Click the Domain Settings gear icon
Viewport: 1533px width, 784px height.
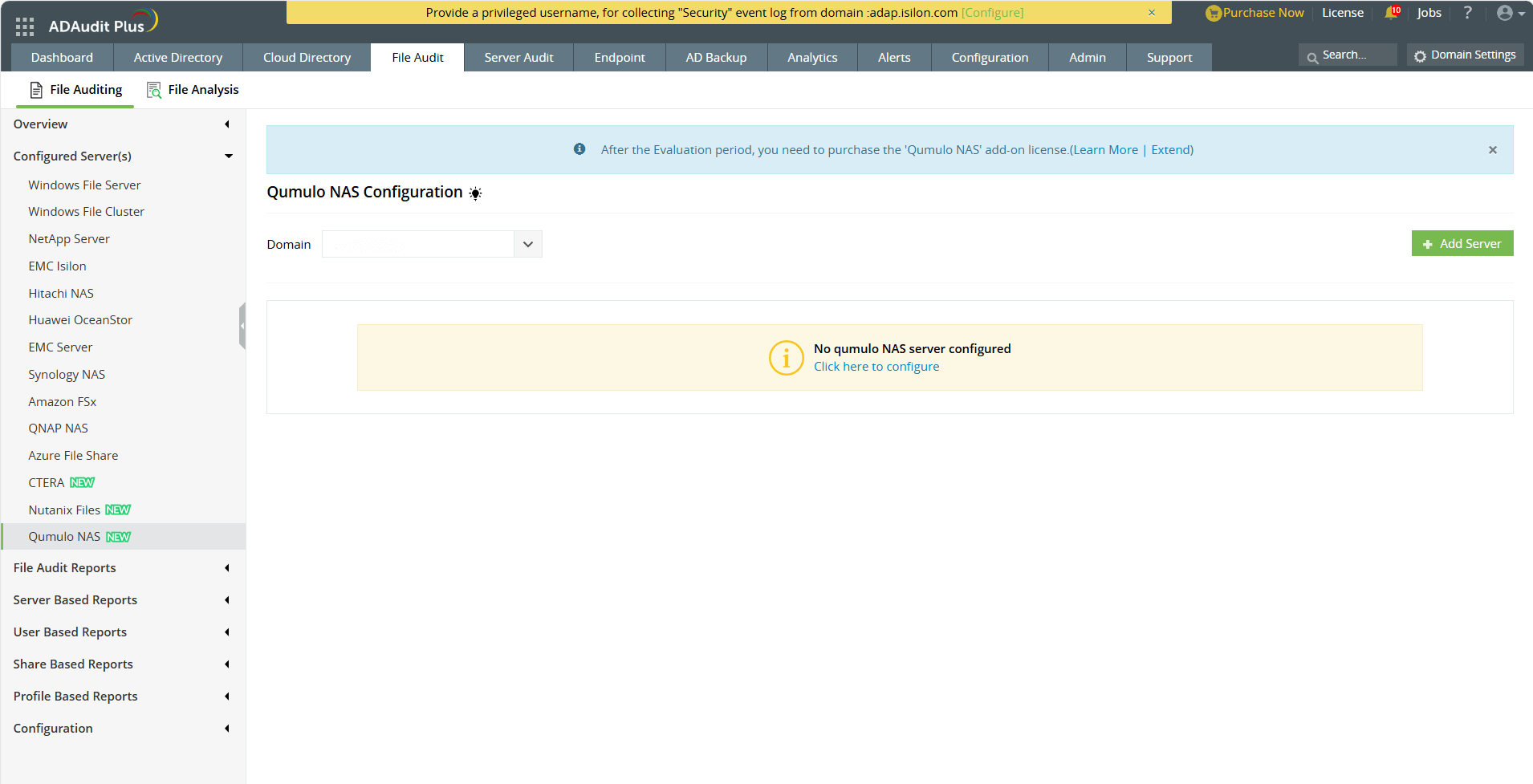tap(1421, 55)
